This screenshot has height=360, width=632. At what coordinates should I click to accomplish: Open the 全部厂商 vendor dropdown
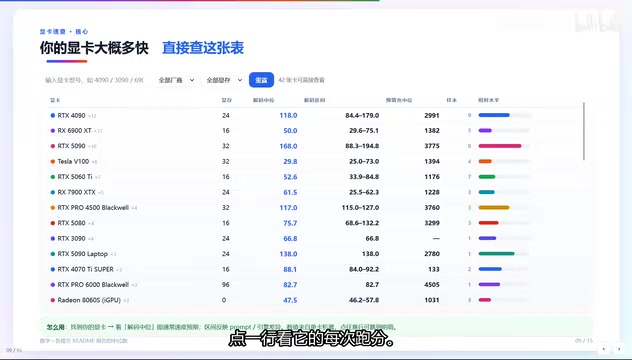176,80
